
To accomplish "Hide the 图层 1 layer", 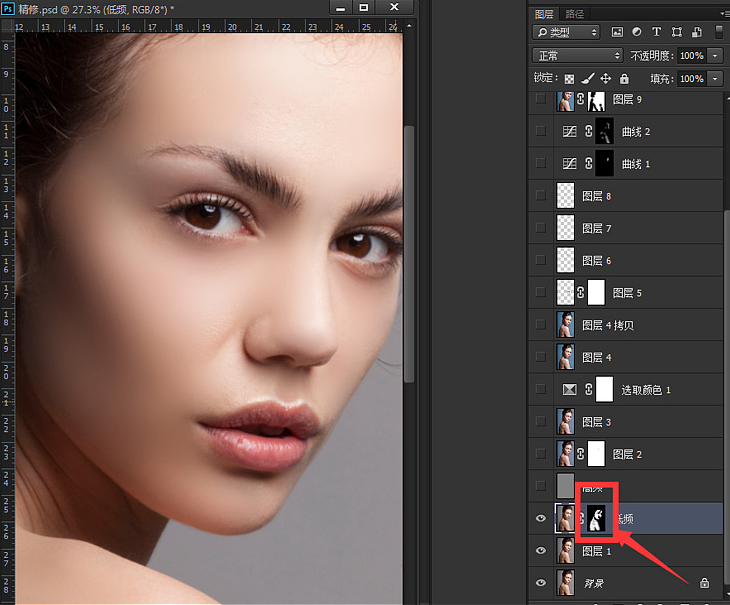I will pos(541,551).
